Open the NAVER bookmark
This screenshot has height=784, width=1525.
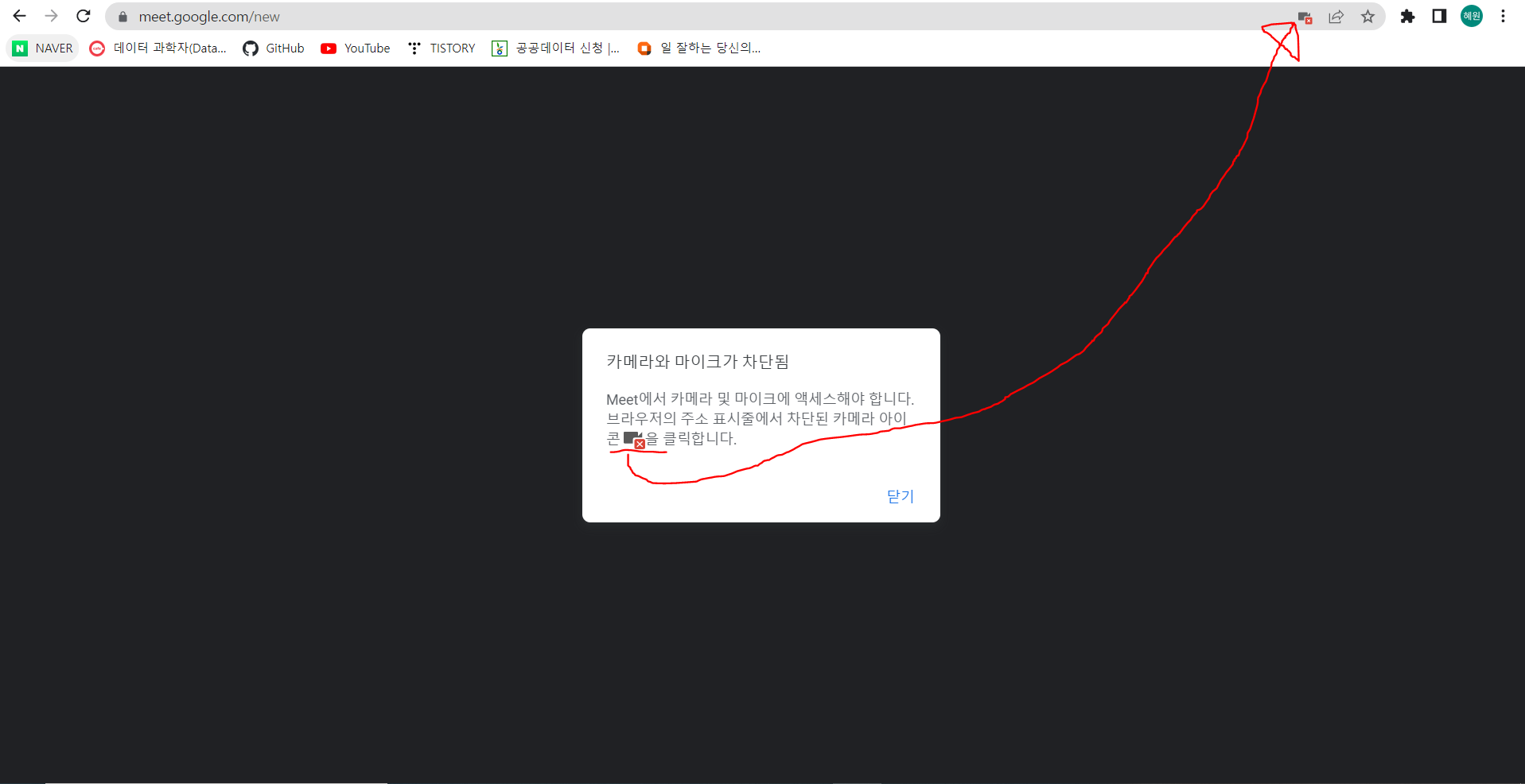click(43, 49)
